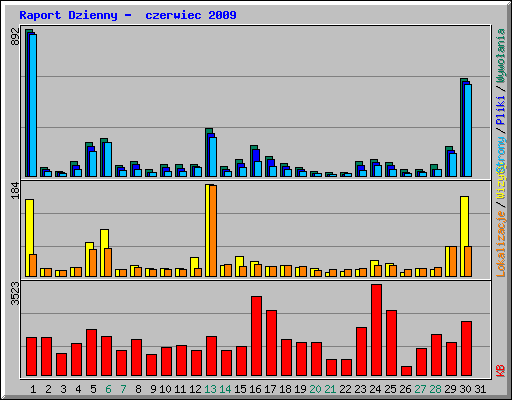This screenshot has width=512, height=400.
Task: Click green weekend day label 21
Action: [x=330, y=389]
